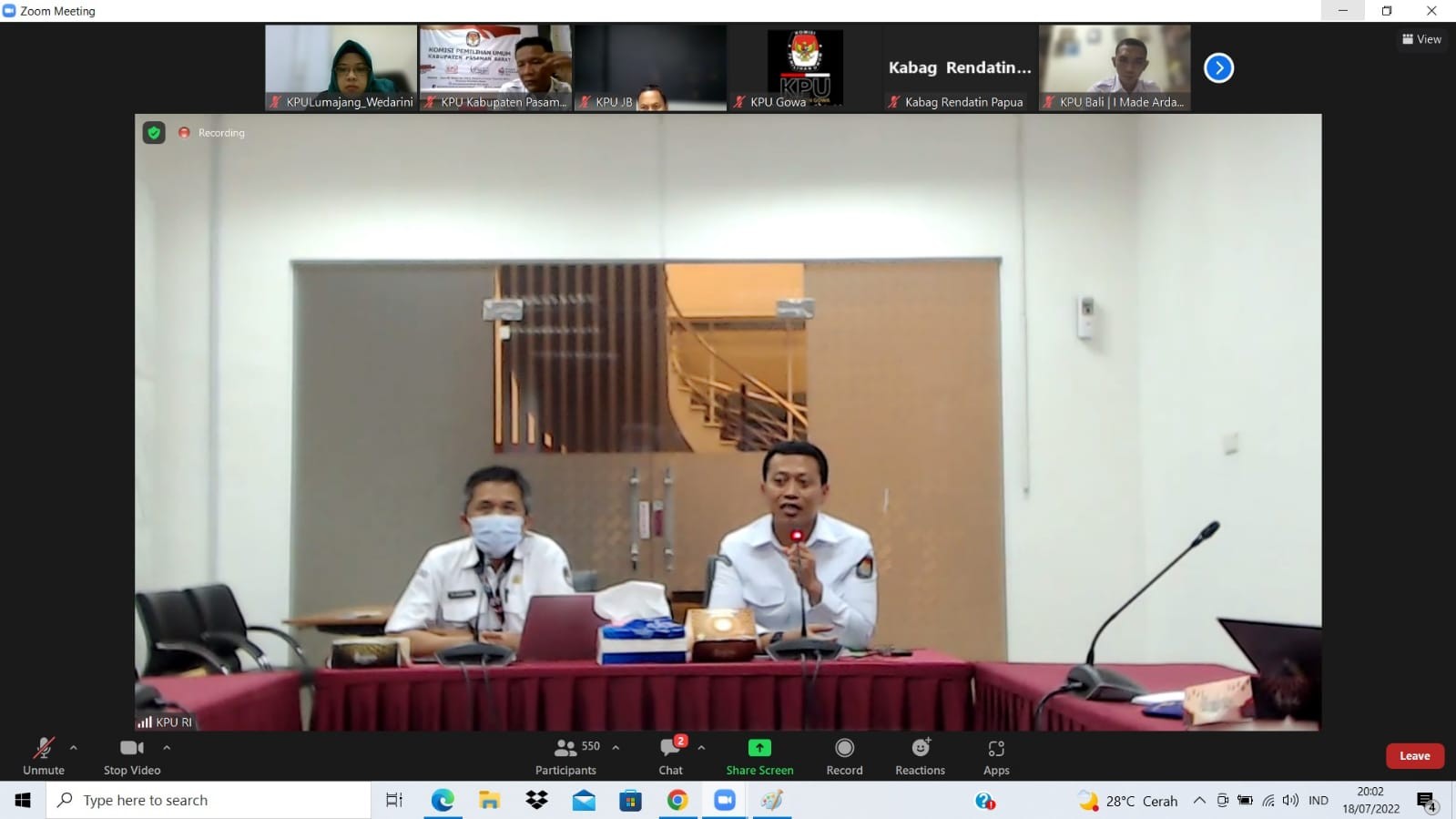Viewport: 1456px width, 819px height.
Task: Change layout using View menu
Action: click(x=1421, y=39)
